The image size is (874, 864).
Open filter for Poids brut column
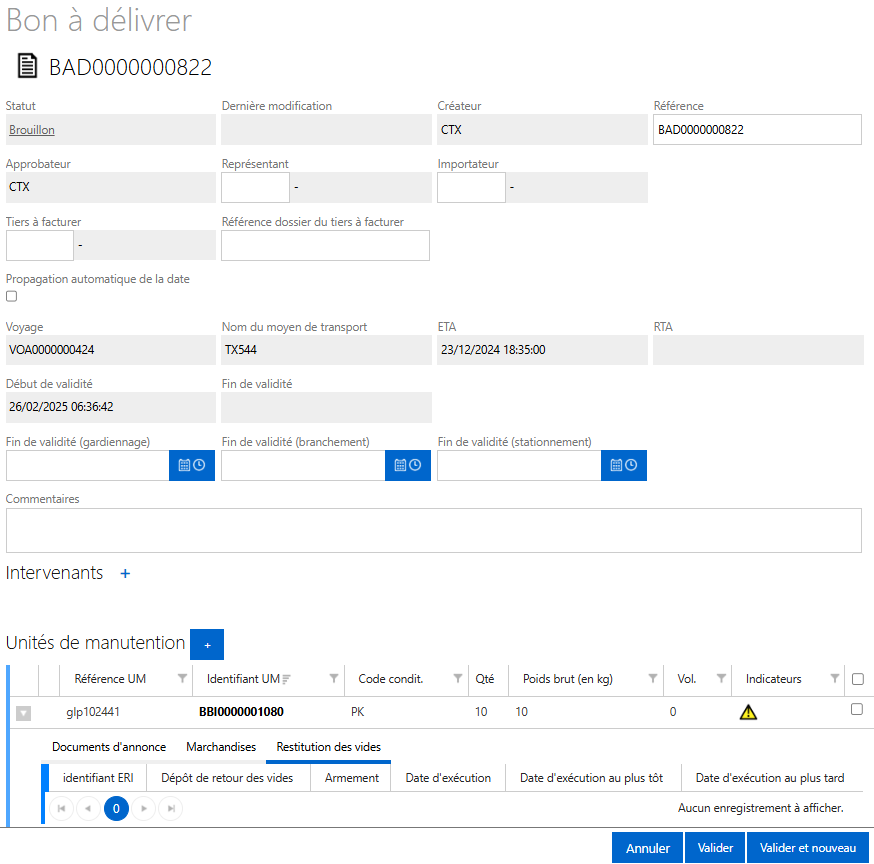[653, 679]
